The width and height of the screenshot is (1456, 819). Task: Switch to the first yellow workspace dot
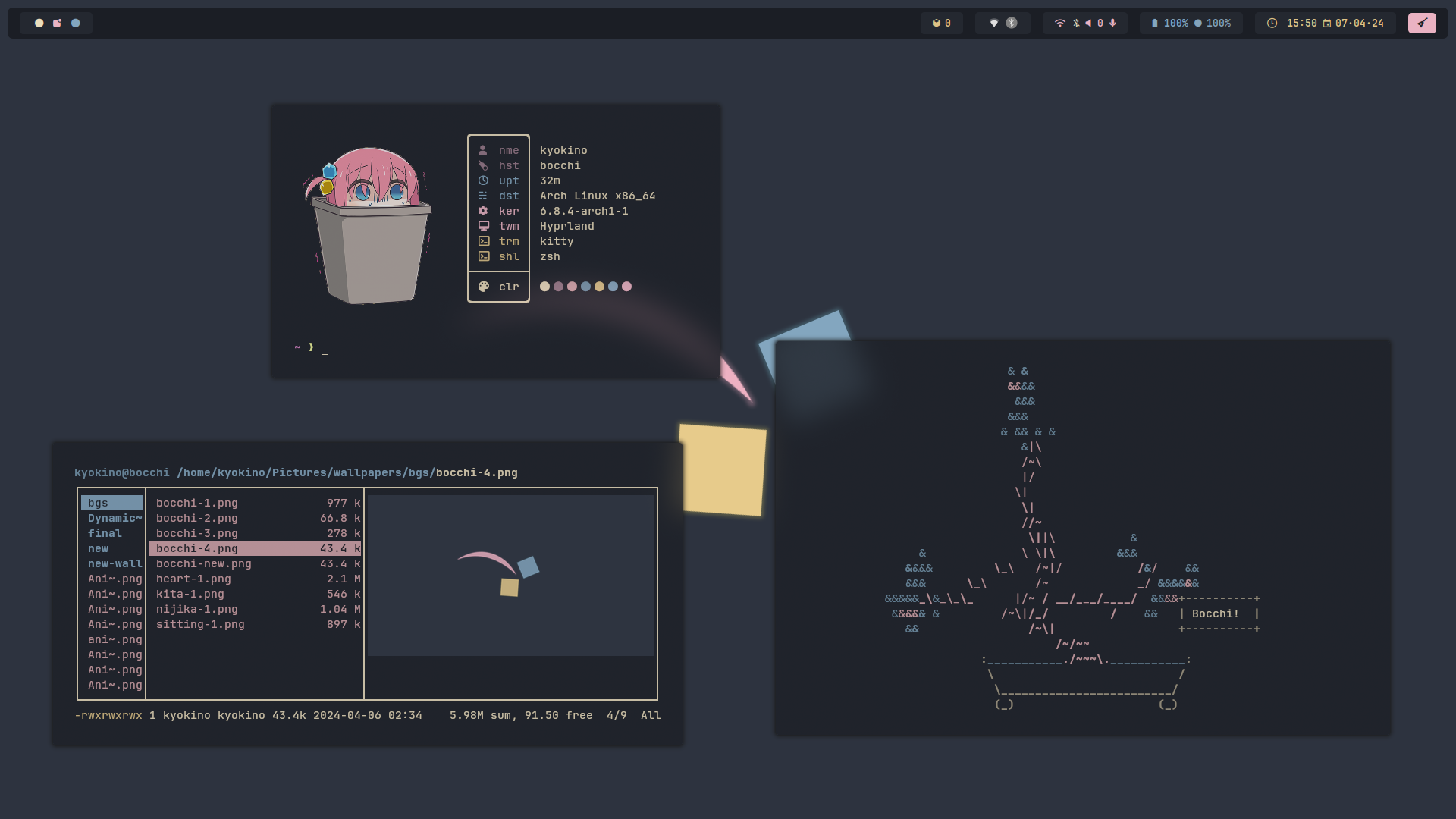(39, 24)
